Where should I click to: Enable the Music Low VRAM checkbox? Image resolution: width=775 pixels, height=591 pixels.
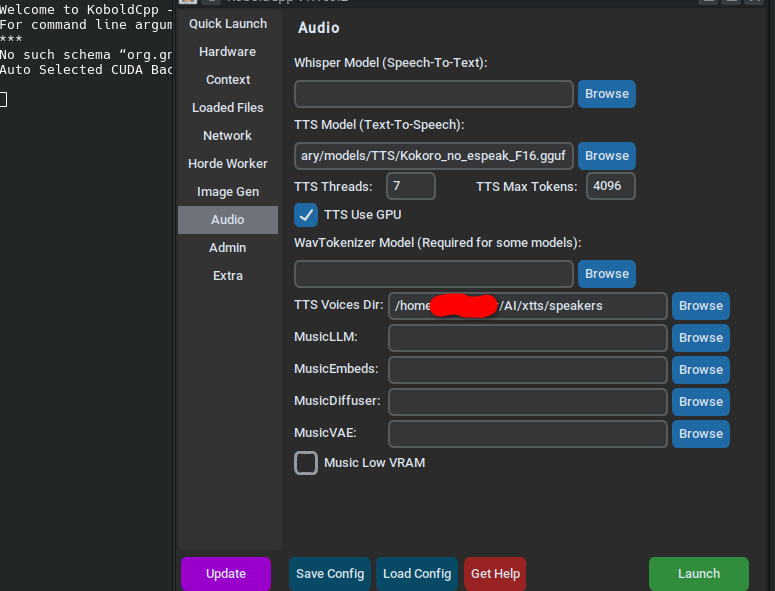(306, 463)
